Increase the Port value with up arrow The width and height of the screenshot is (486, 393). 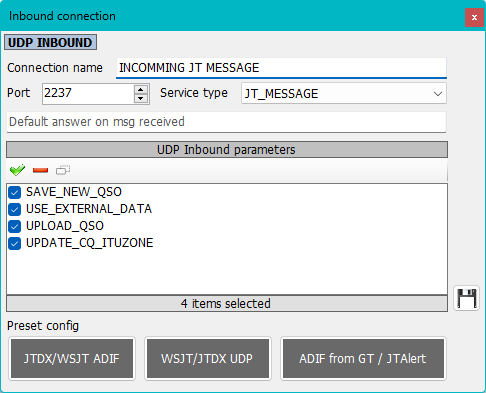click(141, 89)
